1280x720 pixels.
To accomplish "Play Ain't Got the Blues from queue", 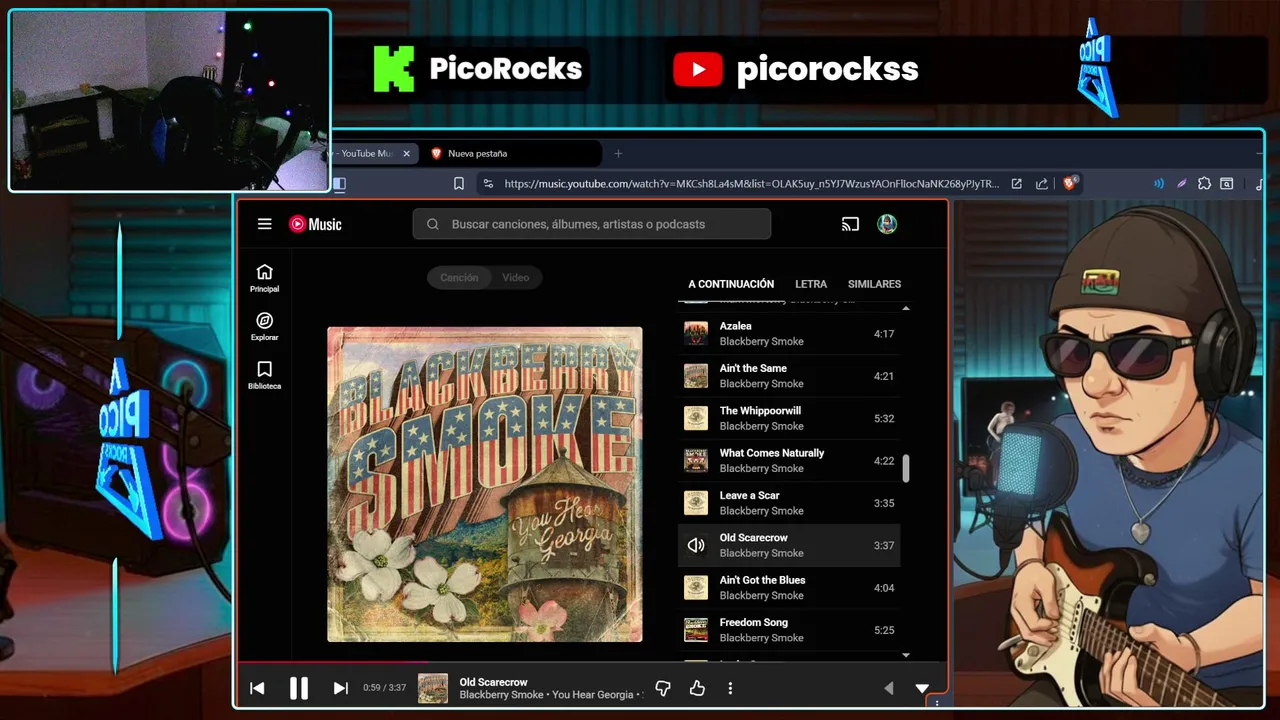I will [x=789, y=588].
